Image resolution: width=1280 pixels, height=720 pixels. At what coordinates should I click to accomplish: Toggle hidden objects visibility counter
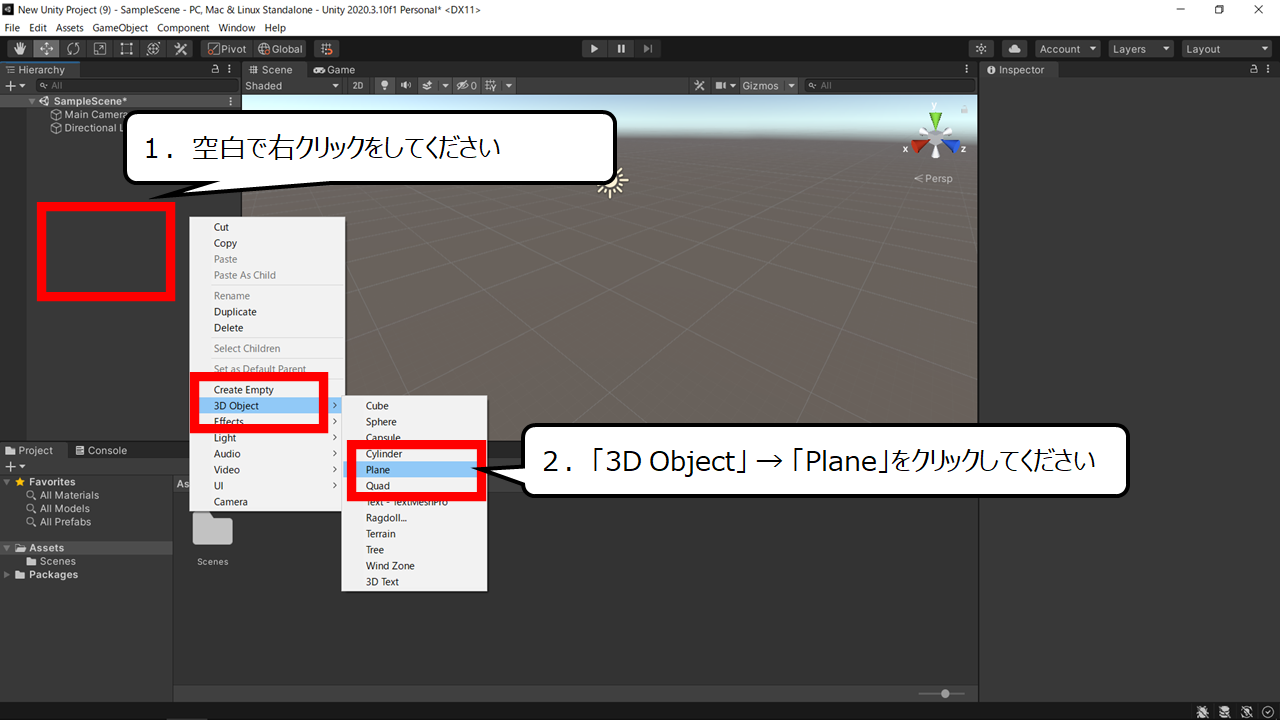tap(467, 86)
